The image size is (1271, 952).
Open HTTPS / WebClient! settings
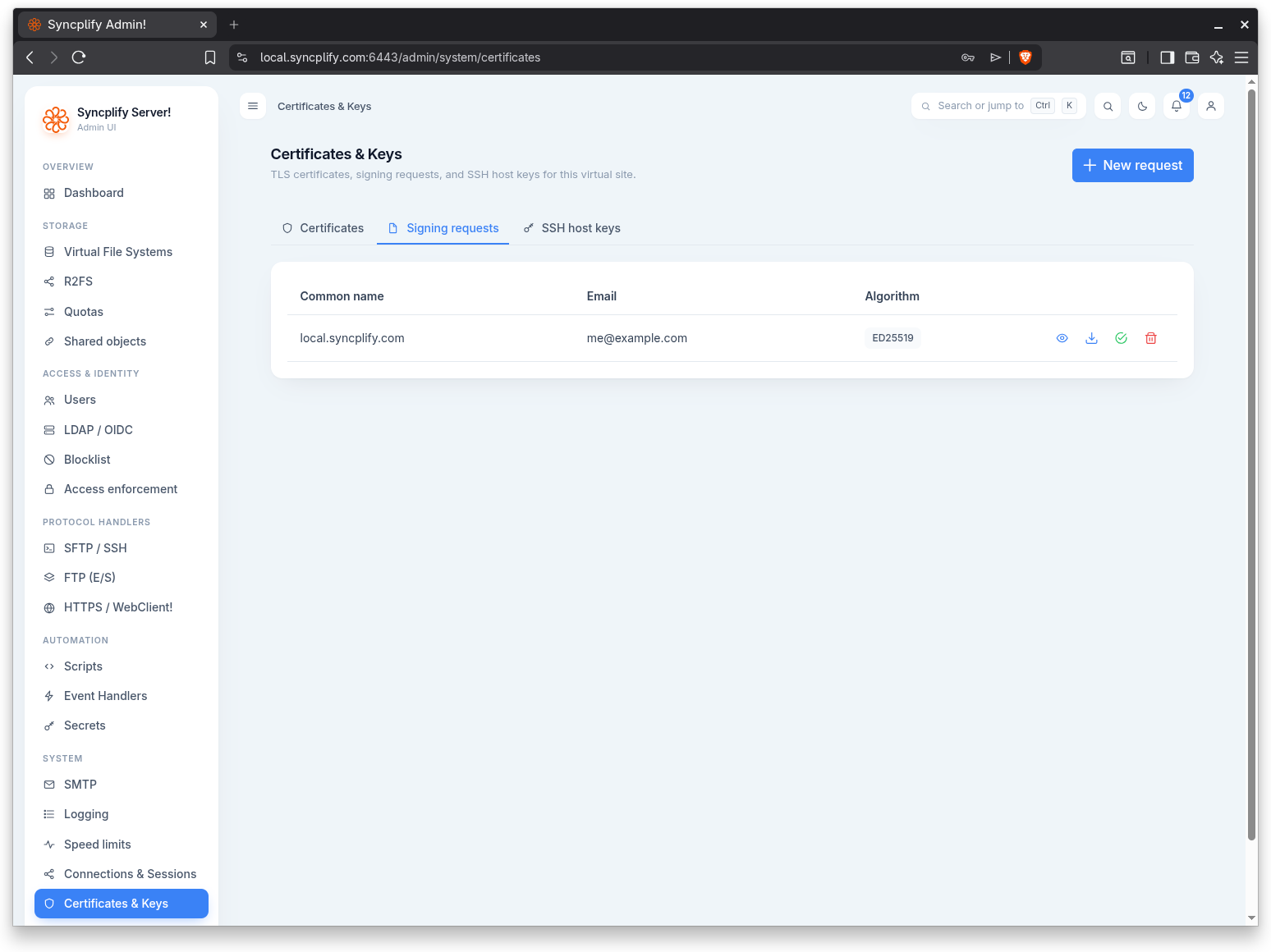122,607
